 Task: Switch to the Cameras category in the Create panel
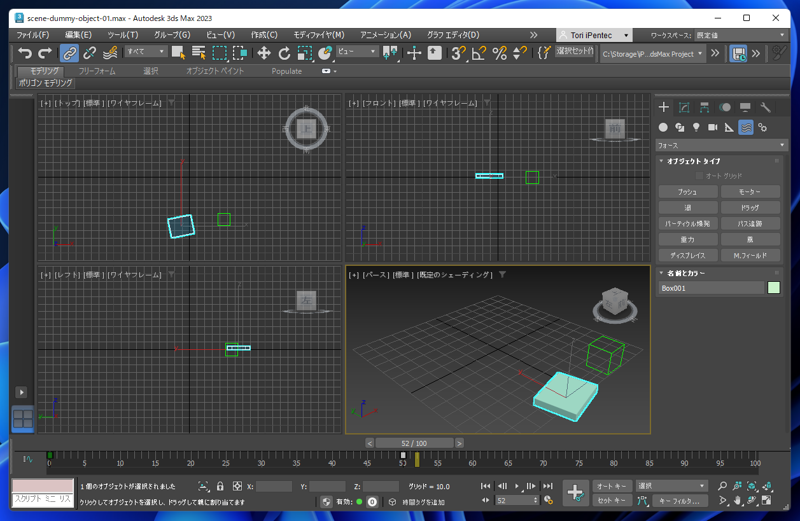tap(712, 128)
